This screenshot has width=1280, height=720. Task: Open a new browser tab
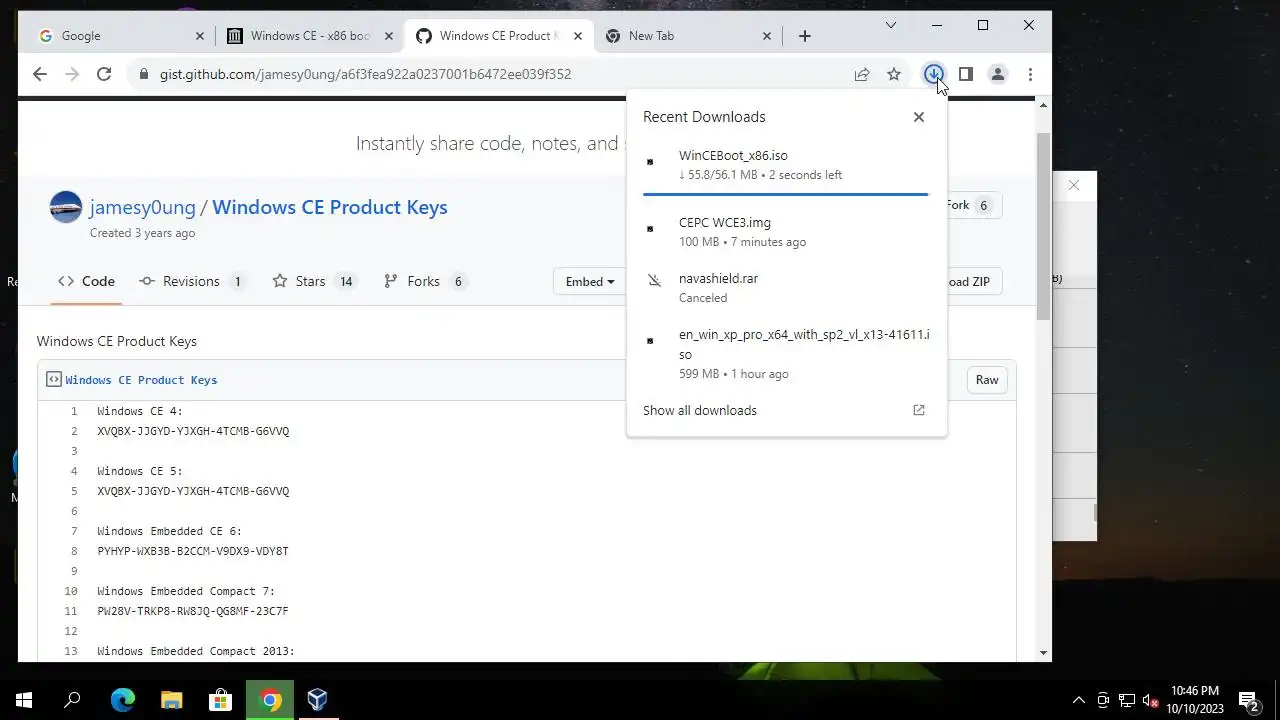805,36
